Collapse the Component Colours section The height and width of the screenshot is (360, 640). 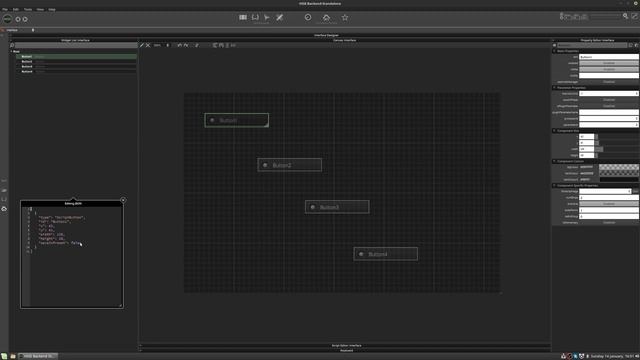pos(554,161)
